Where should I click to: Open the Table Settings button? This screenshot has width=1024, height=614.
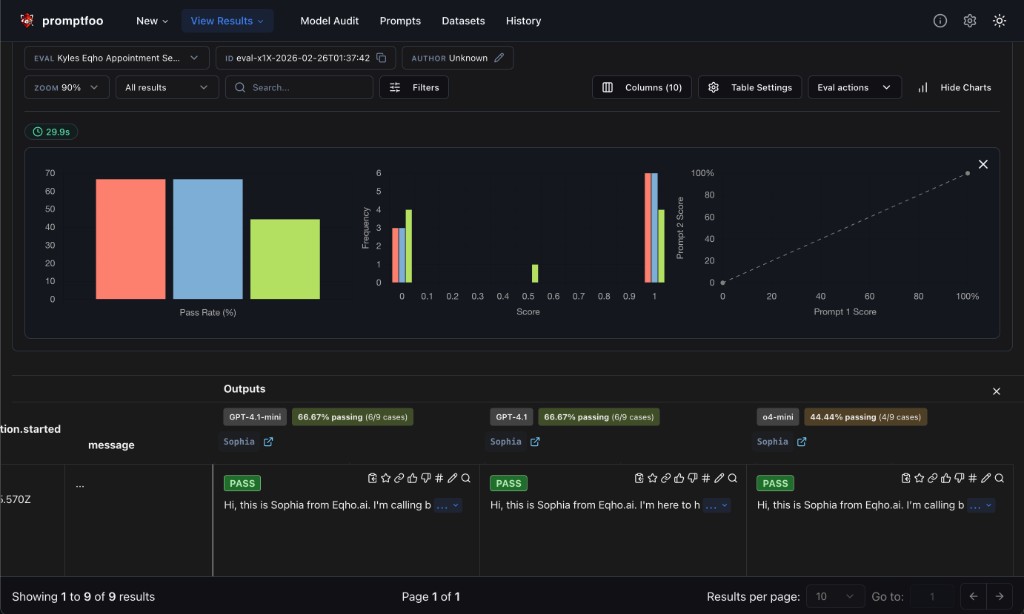(750, 88)
